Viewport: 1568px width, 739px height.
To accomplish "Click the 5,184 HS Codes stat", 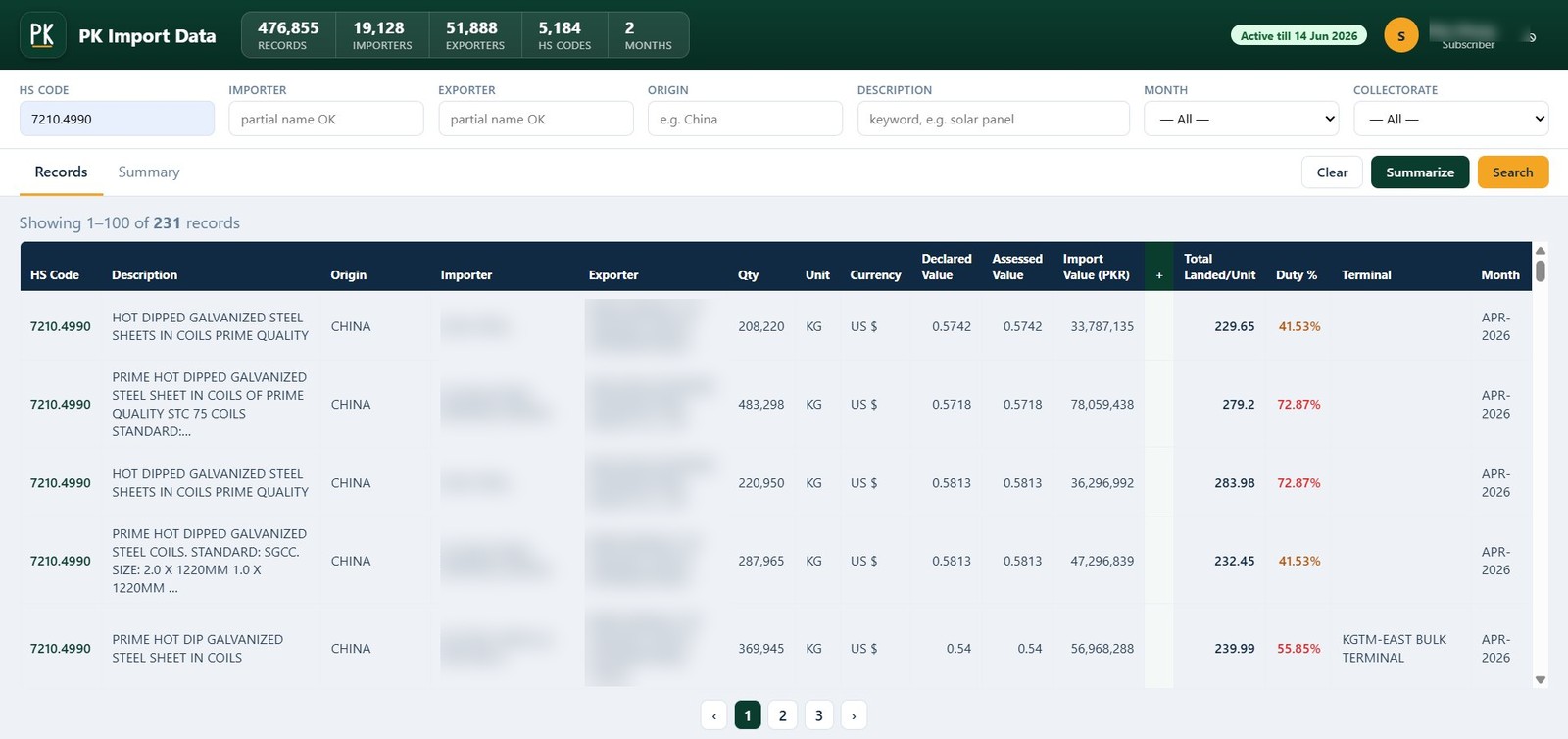I will 564,35.
